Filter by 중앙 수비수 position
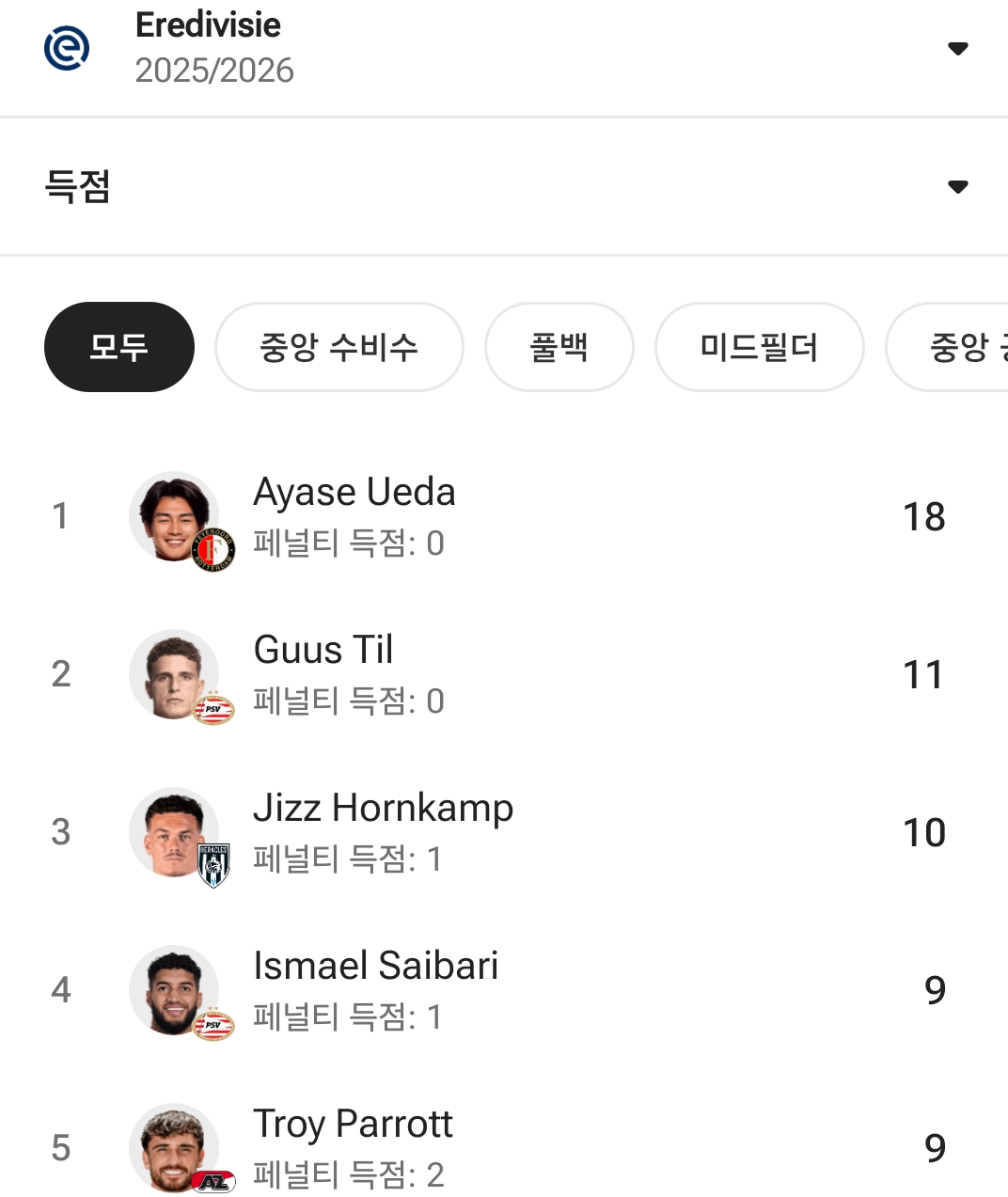The height and width of the screenshot is (1197, 1008). [339, 347]
